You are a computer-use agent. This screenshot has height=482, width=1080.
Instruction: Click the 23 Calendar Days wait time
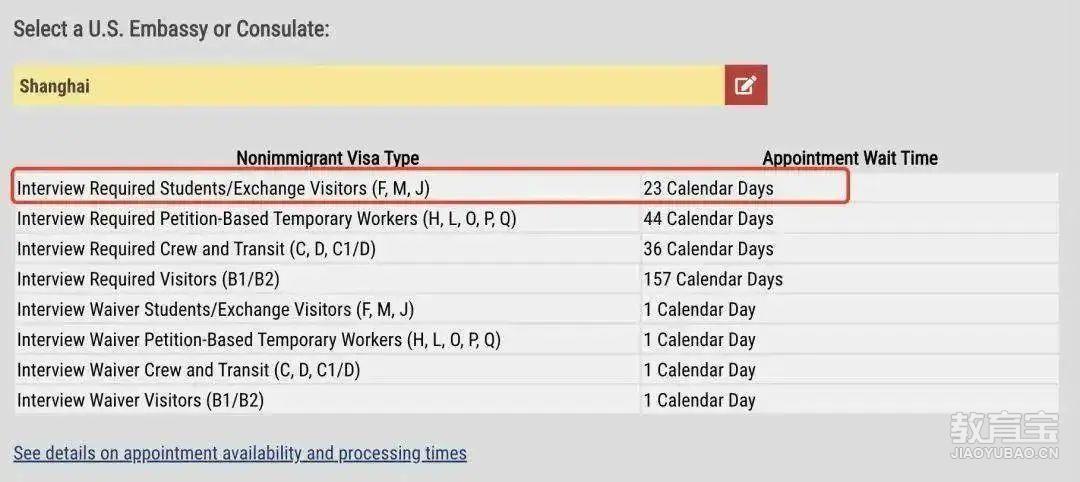tap(708, 189)
